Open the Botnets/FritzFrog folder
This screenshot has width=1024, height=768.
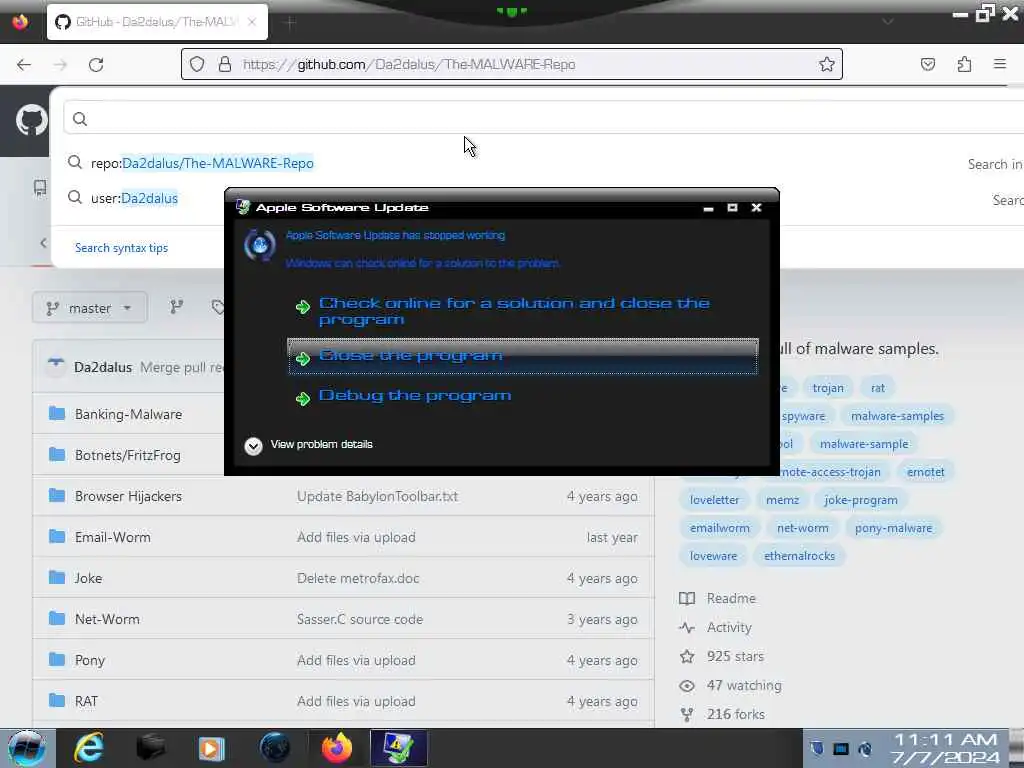click(x=127, y=455)
